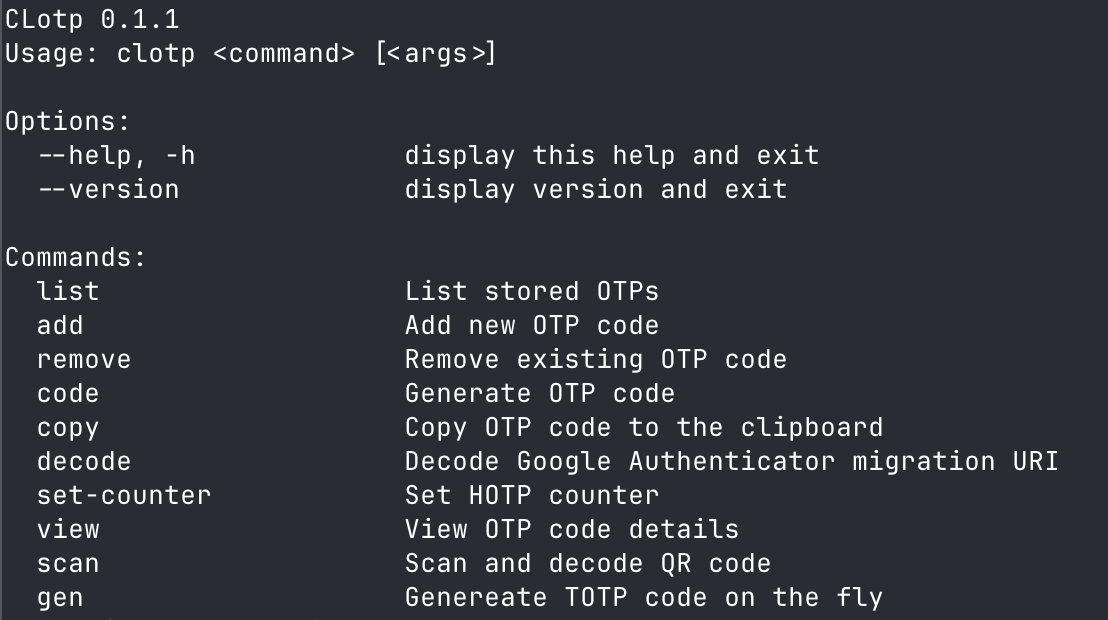This screenshot has width=1108, height=620.
Task: Click the 'list' command name
Action: tap(68, 291)
